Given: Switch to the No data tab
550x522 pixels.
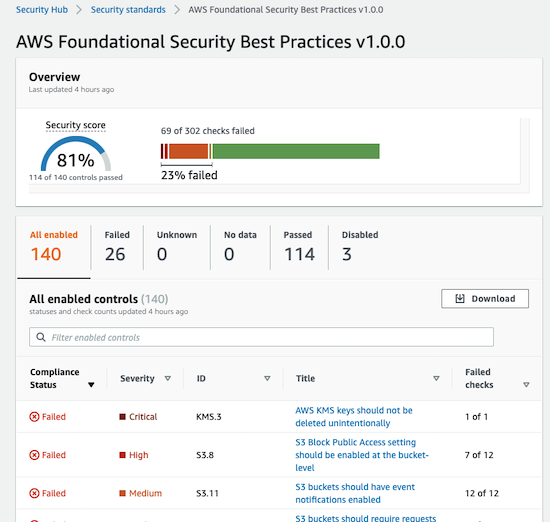Looking at the screenshot, I should click(x=240, y=248).
